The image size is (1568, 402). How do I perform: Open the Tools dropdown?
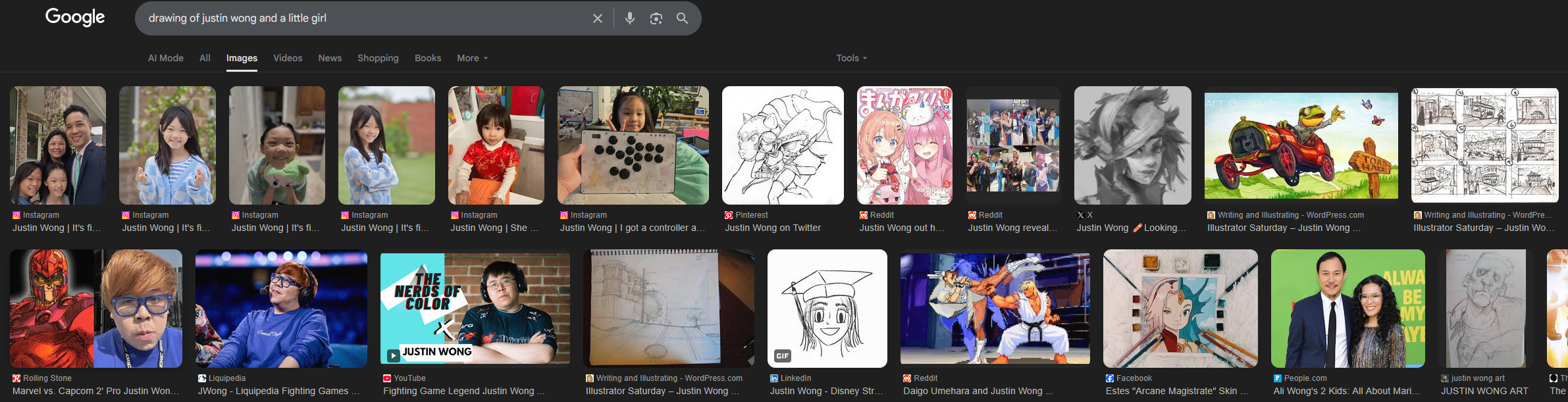(x=851, y=58)
